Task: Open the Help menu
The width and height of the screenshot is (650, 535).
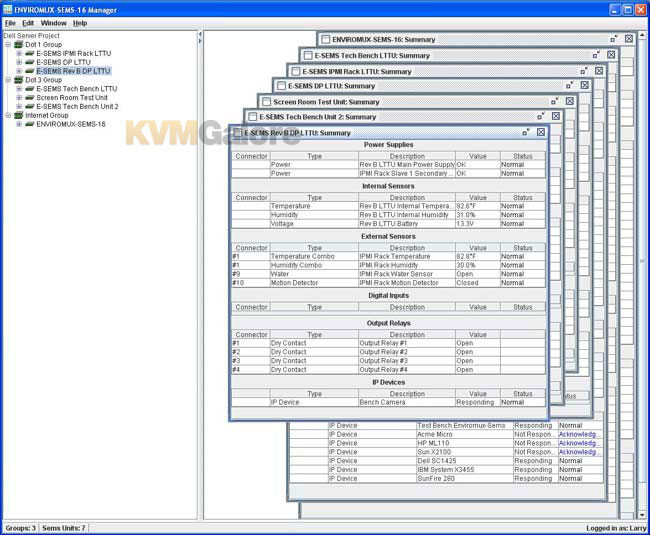Action: [x=80, y=23]
